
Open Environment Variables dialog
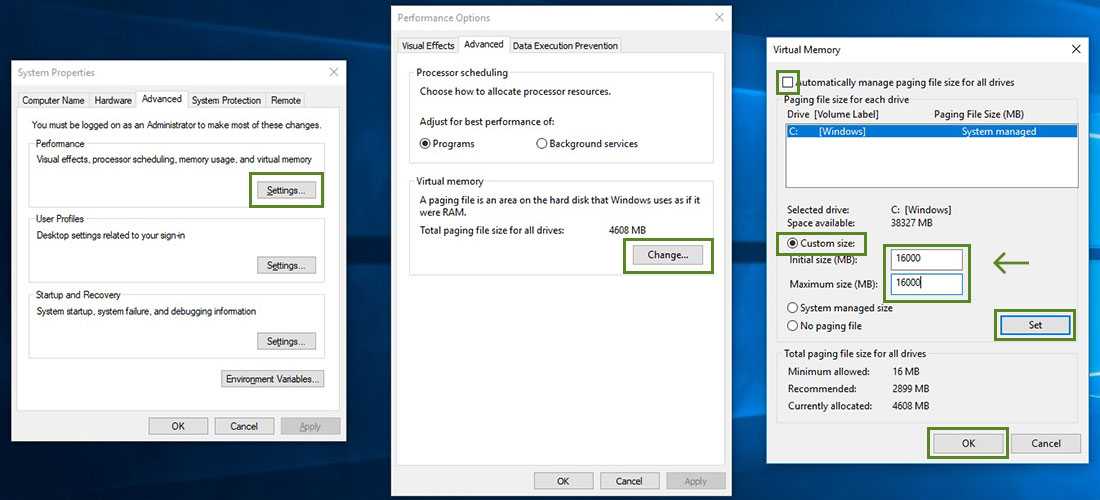coord(273,379)
